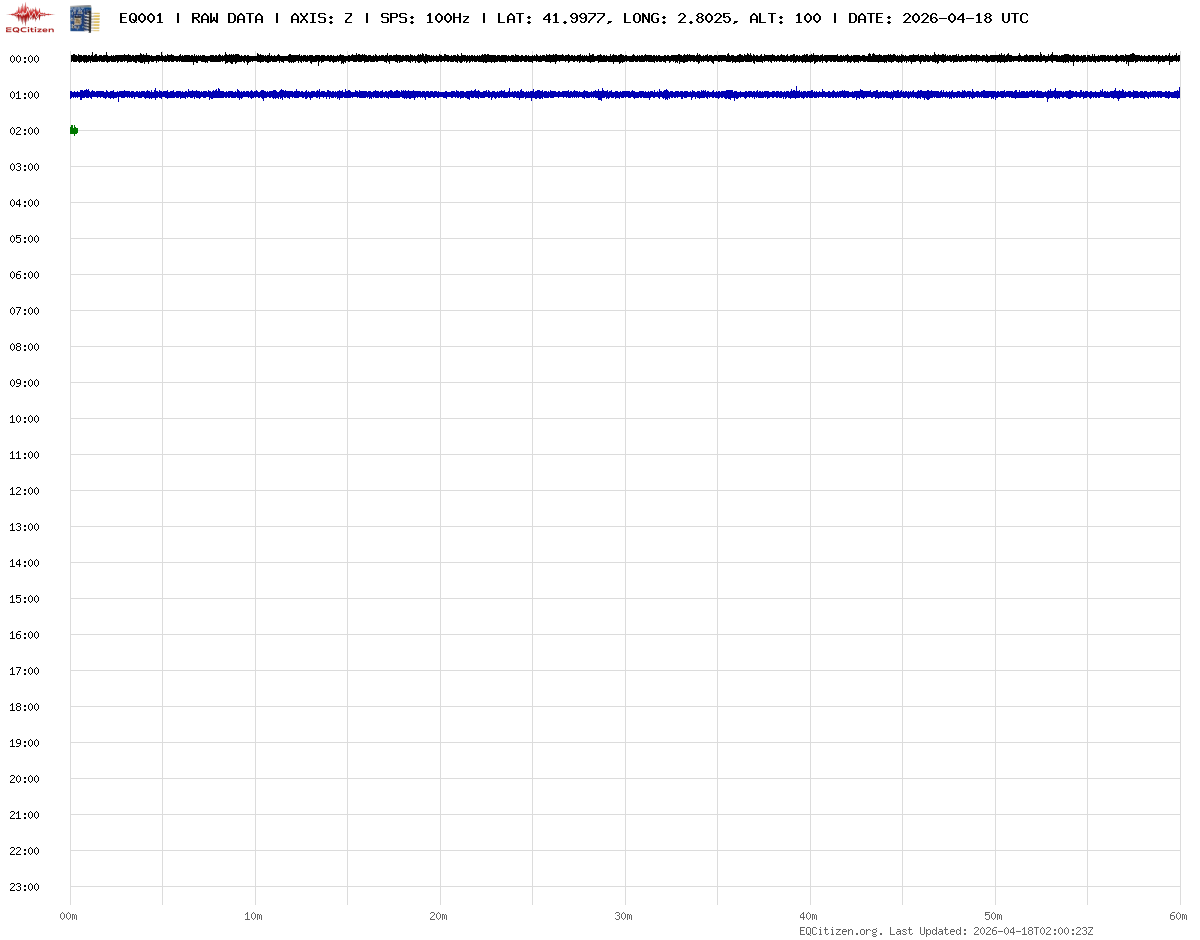Click the SPS: 100Hz header text
Viewport: 1200px width, 940px height.
tap(424, 18)
